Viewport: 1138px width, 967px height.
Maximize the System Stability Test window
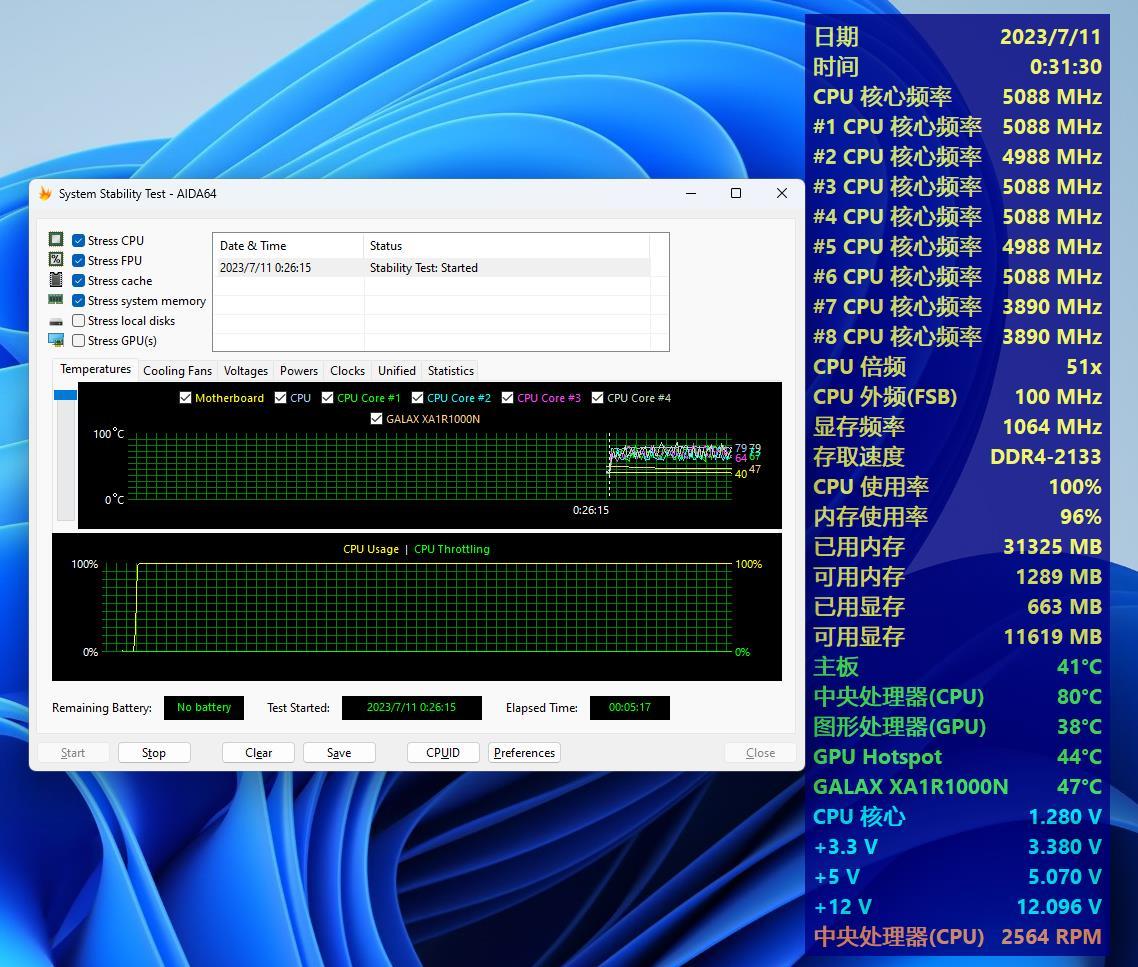click(x=736, y=193)
